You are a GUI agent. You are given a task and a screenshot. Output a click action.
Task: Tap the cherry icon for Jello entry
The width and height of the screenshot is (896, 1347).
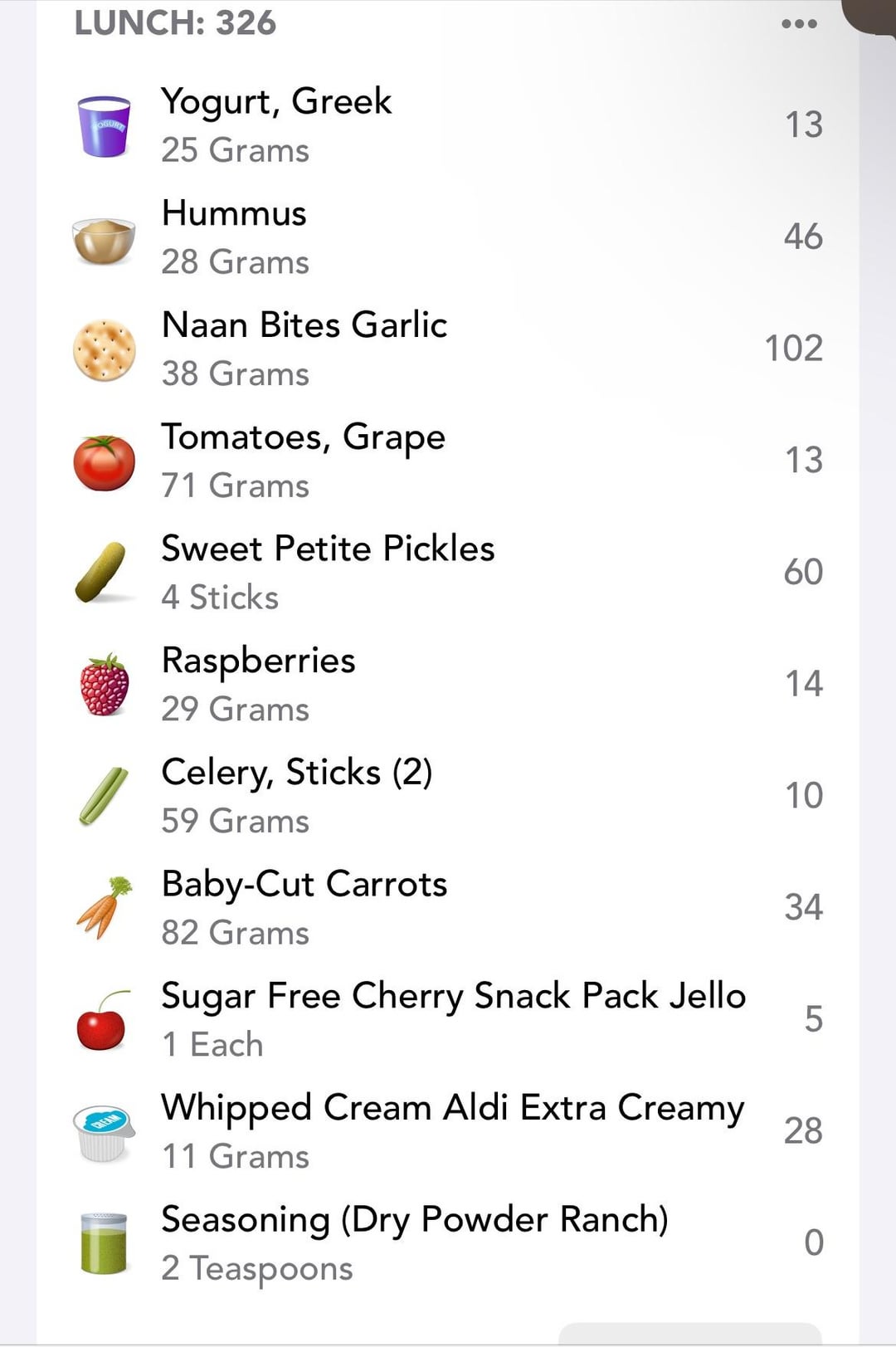(103, 1020)
